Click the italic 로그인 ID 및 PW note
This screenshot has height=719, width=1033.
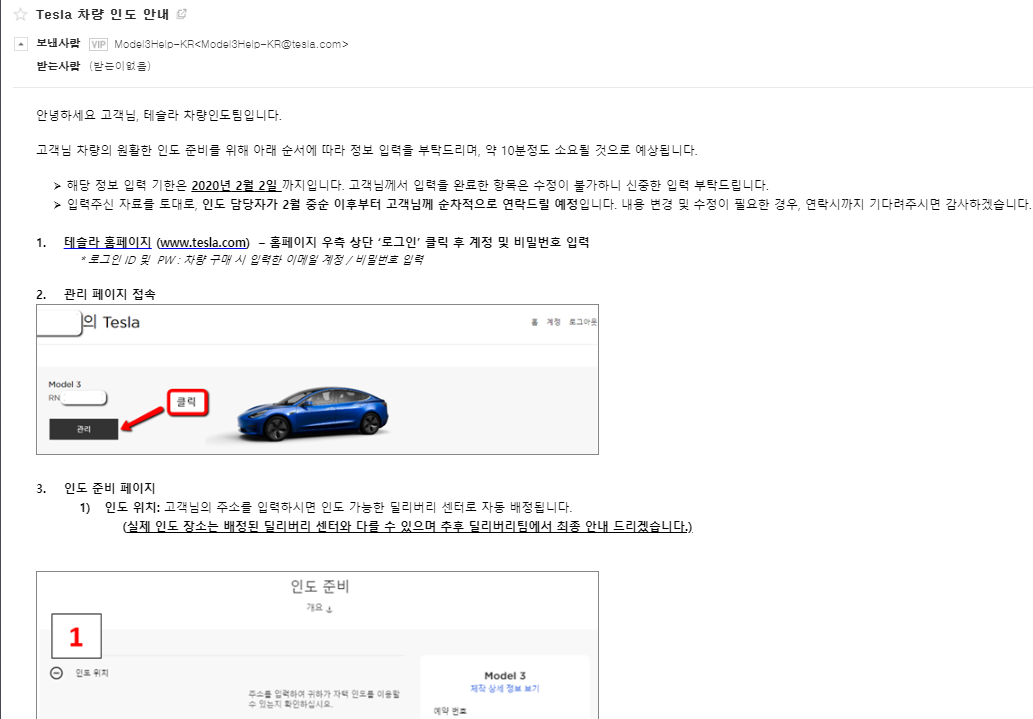pyautogui.click(x=252, y=260)
